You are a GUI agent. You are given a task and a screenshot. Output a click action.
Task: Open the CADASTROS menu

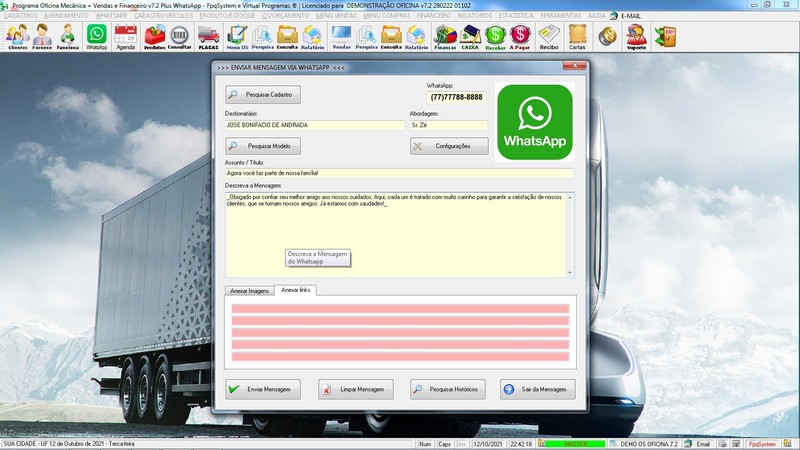(20, 16)
